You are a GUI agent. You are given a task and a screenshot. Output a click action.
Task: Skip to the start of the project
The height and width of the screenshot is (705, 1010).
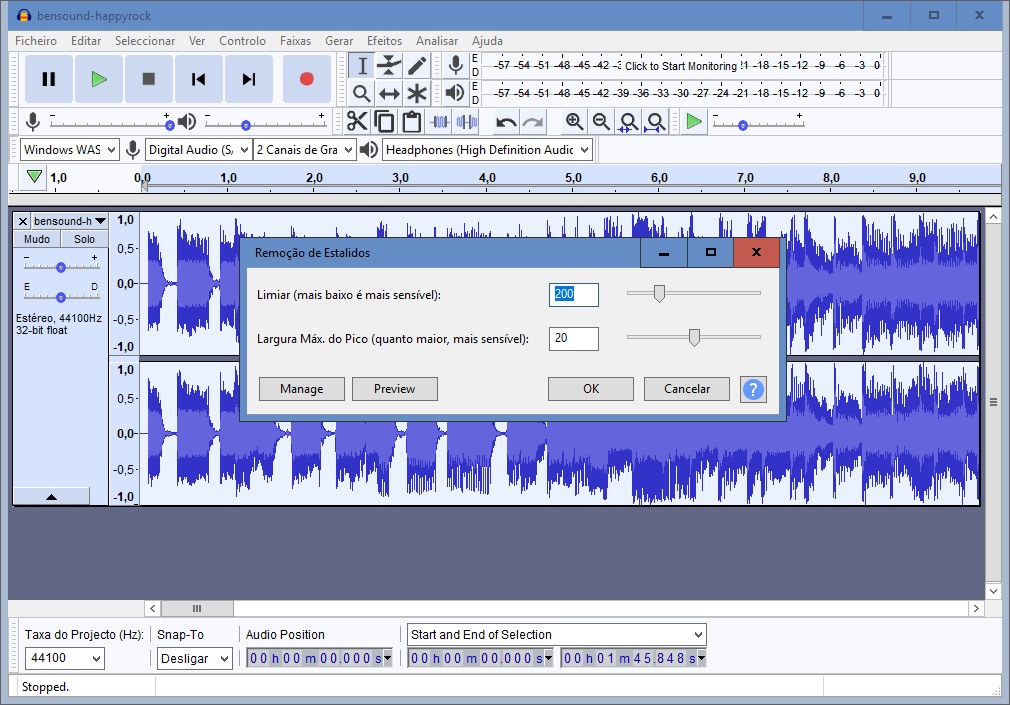click(x=198, y=79)
